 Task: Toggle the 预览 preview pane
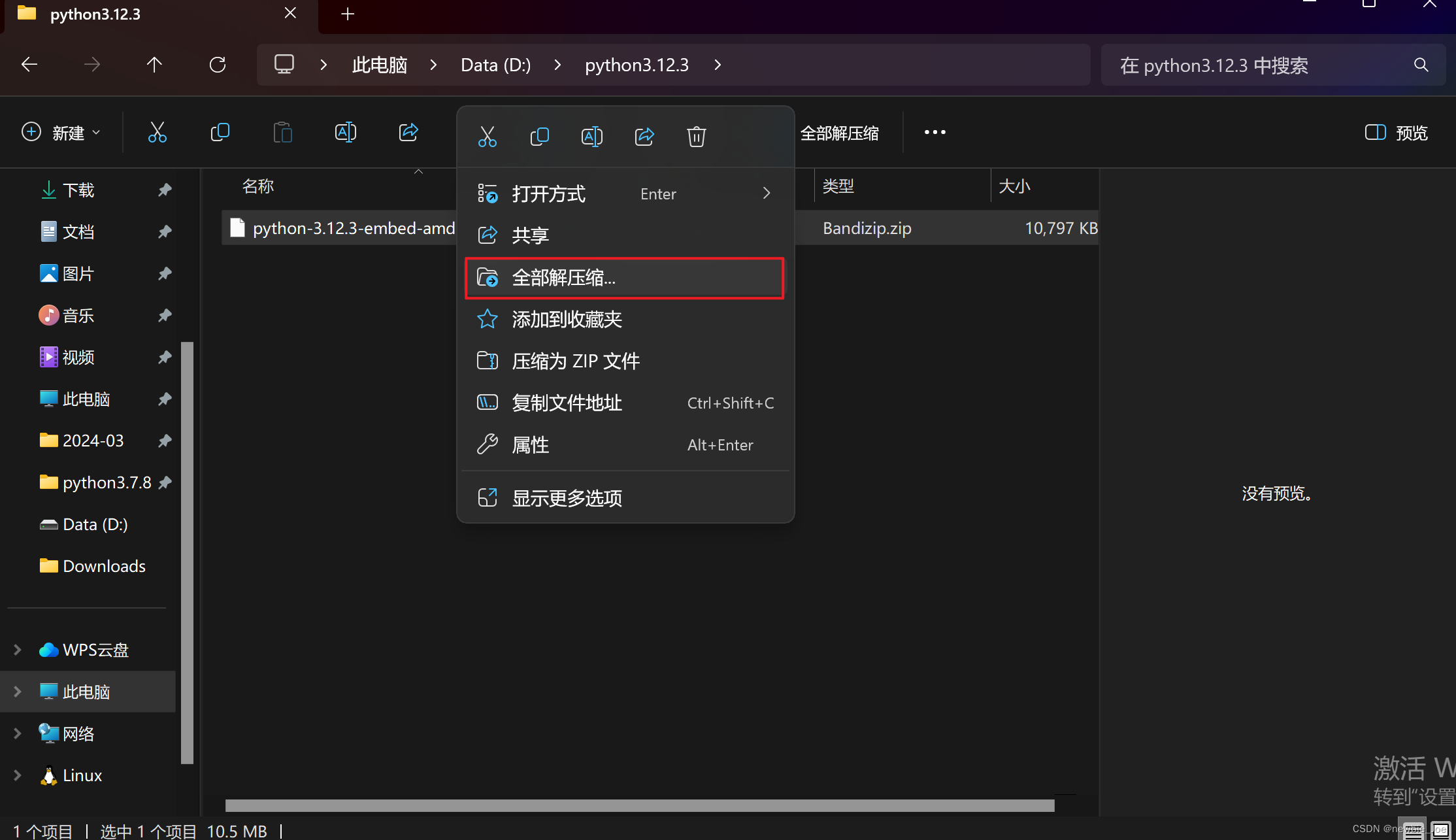coord(1395,132)
